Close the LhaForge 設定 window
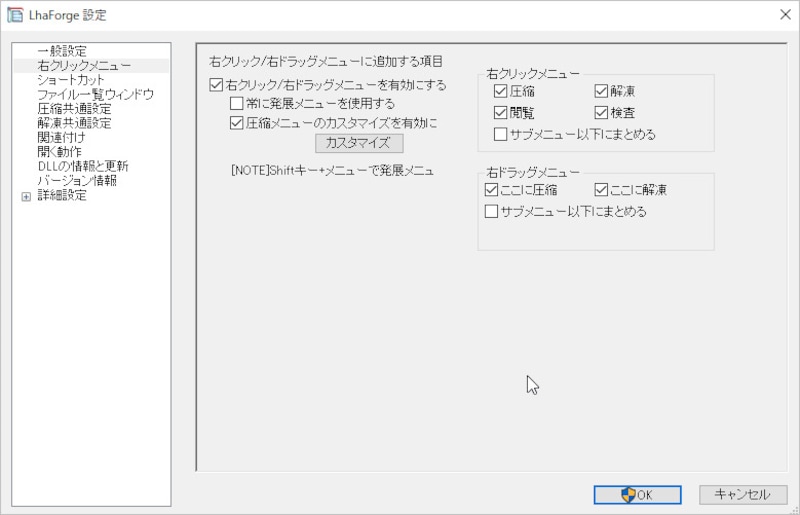The height and width of the screenshot is (515, 800). (785, 15)
